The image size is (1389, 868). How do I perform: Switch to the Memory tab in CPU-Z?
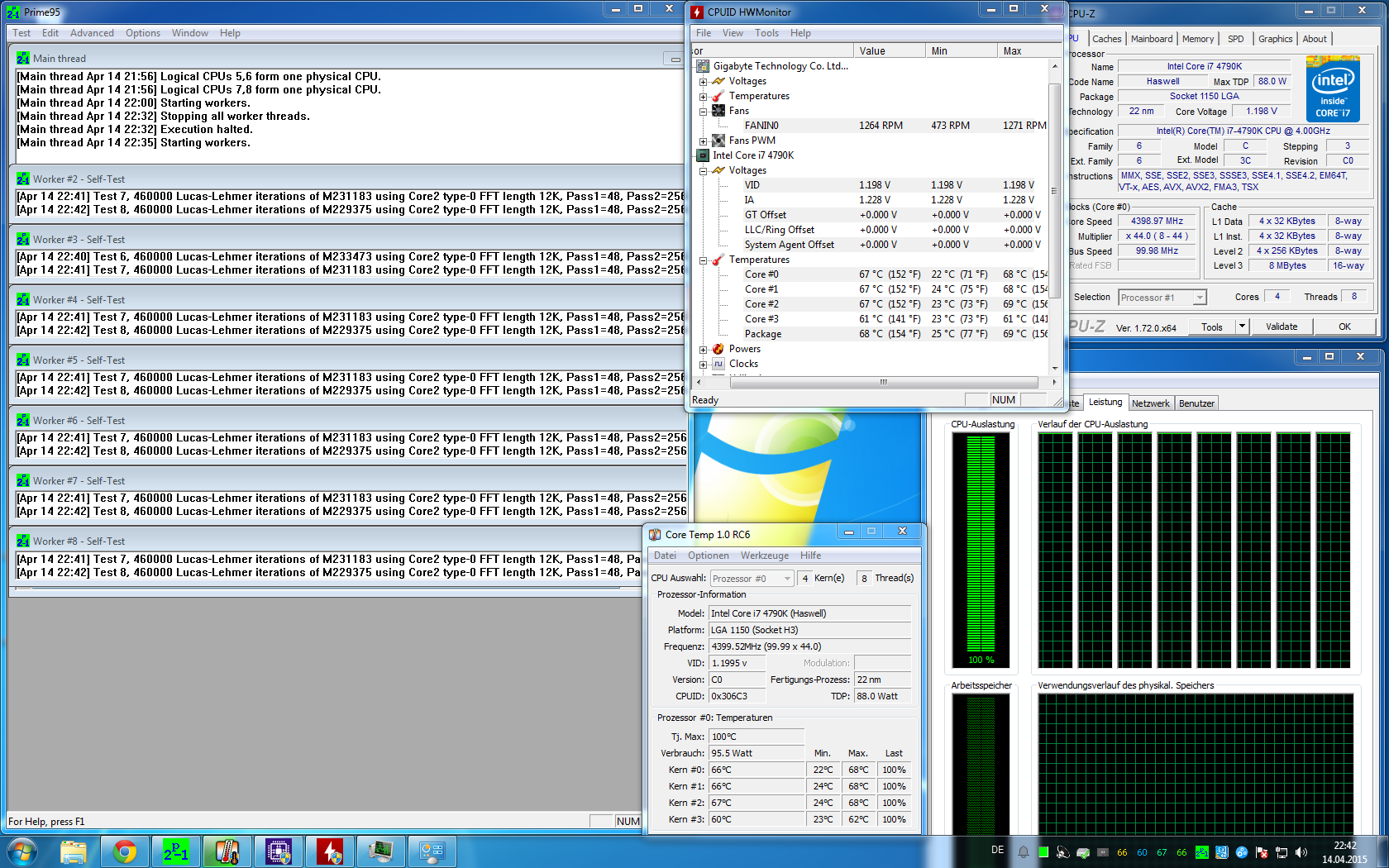tap(1198, 39)
